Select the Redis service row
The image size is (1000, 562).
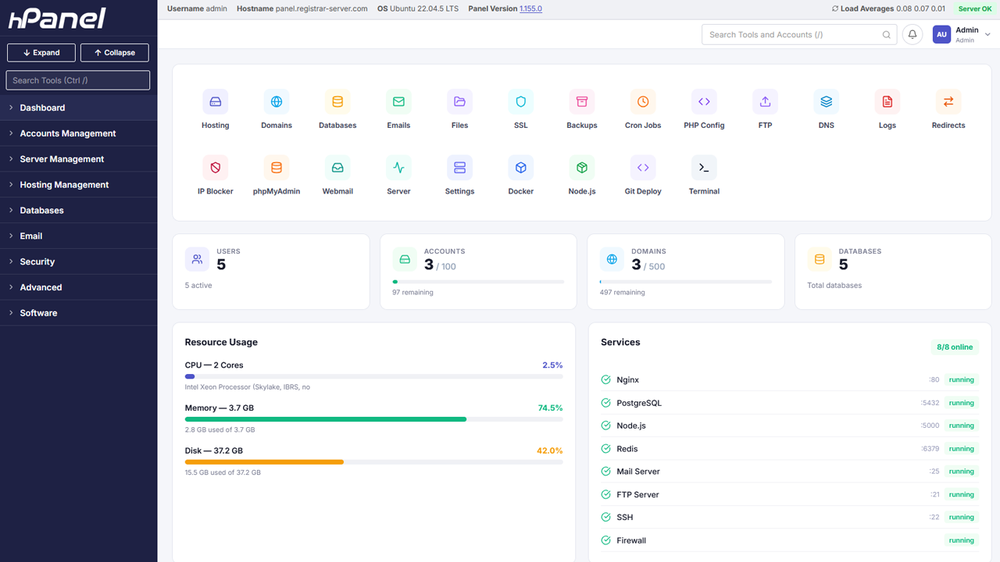[x=790, y=448]
